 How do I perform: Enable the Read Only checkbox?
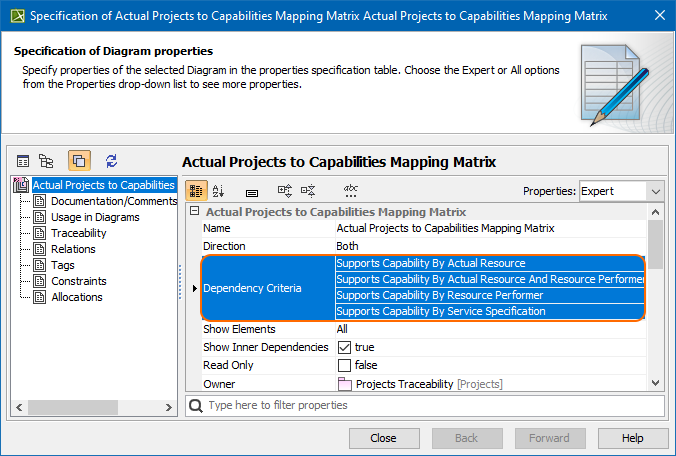[344, 366]
